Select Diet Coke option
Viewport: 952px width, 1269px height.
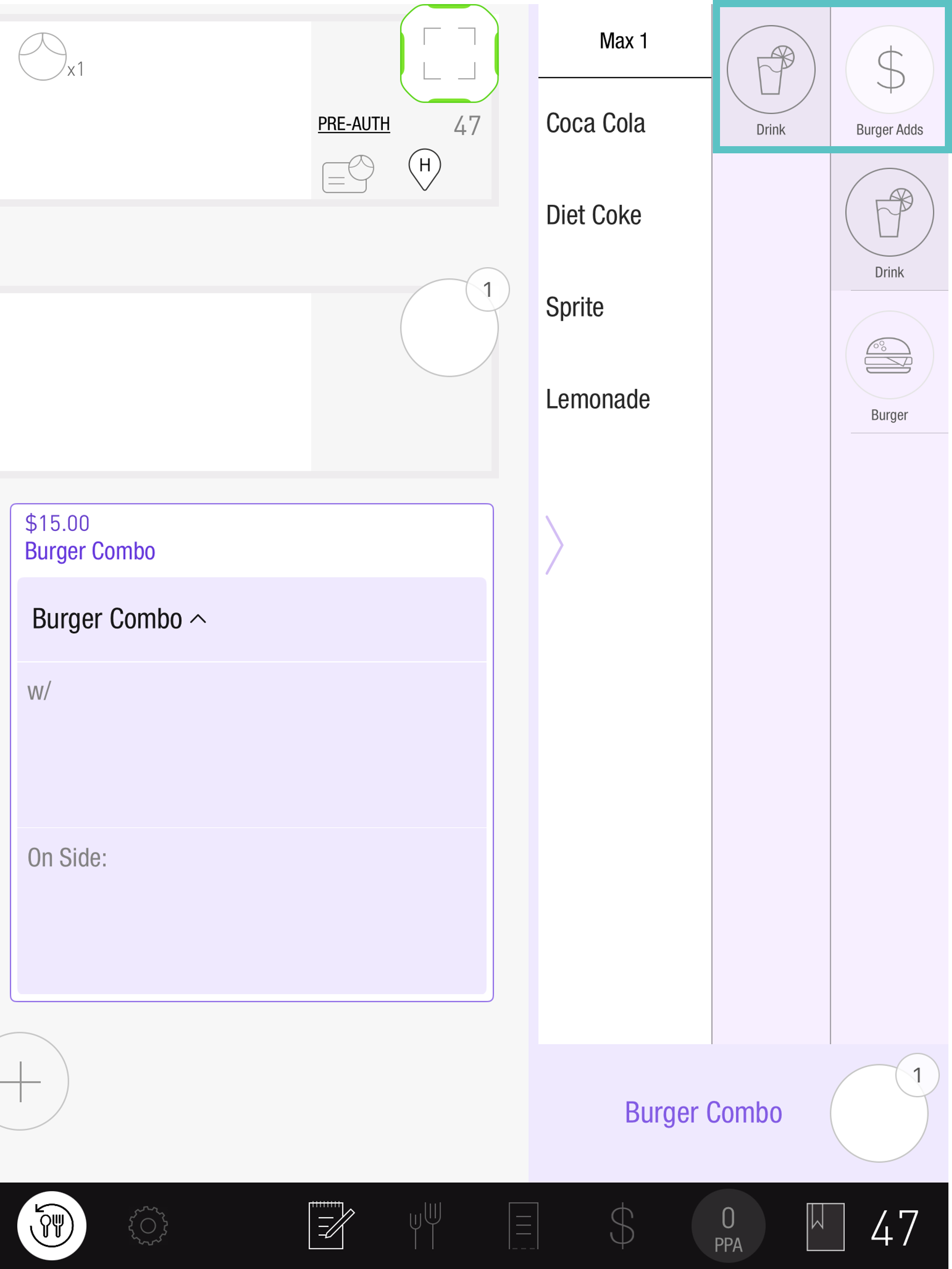(594, 216)
